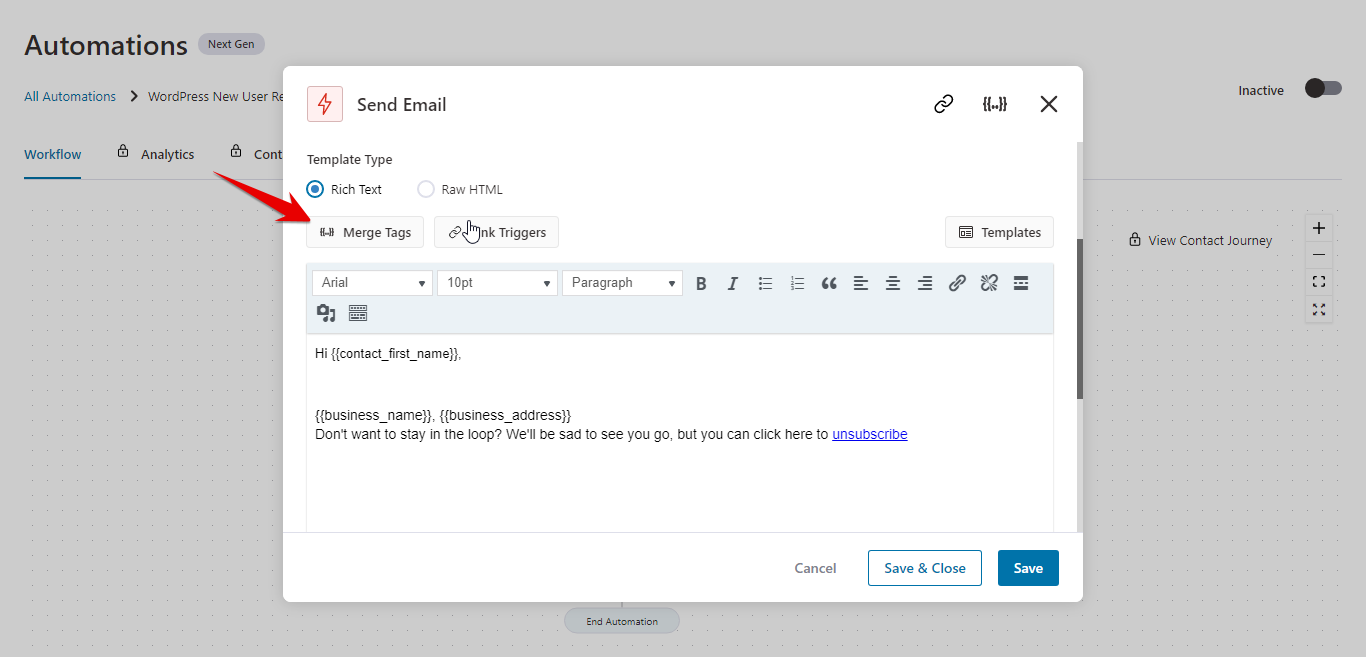The width and height of the screenshot is (1367, 657).
Task: Change the 10pt font size dropdown
Action: [496, 283]
